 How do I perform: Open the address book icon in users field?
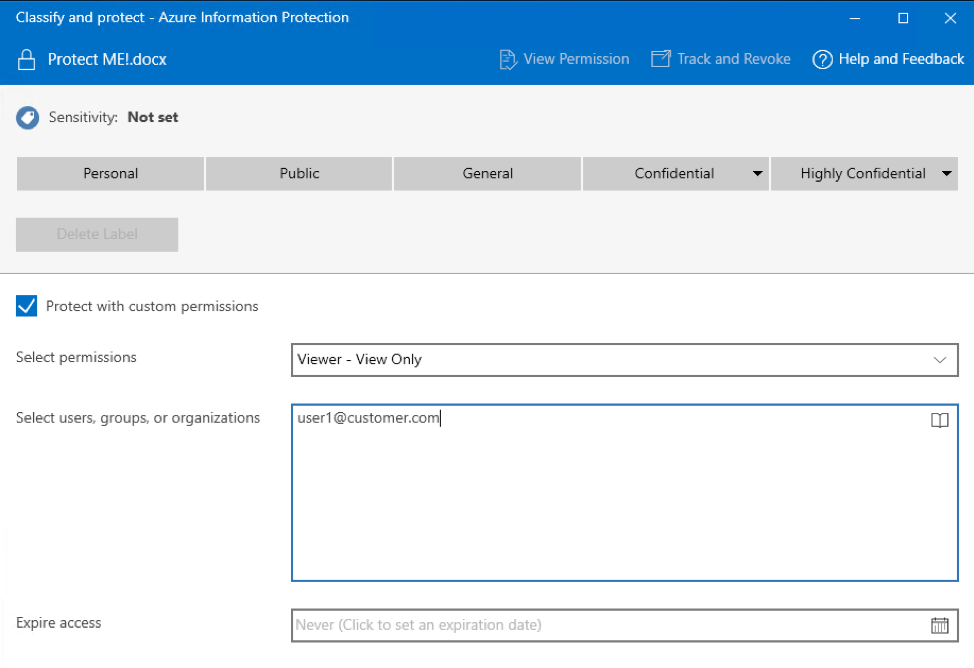pos(939,421)
